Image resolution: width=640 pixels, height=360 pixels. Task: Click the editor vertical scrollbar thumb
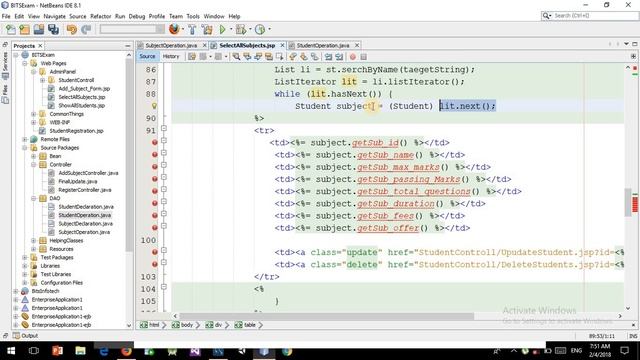pyautogui.click(x=629, y=202)
